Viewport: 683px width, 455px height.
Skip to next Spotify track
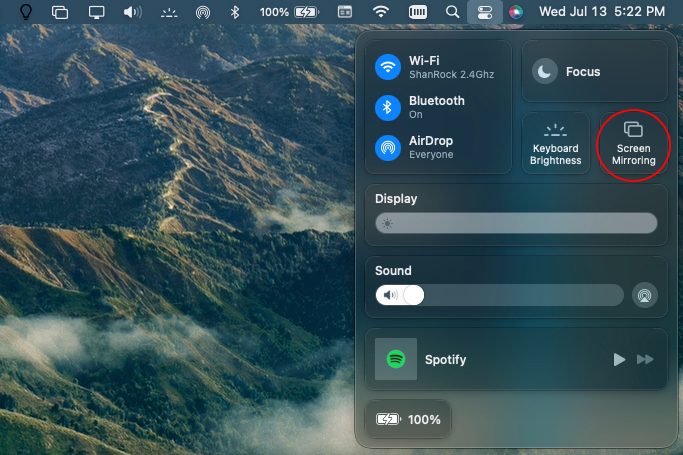click(645, 360)
